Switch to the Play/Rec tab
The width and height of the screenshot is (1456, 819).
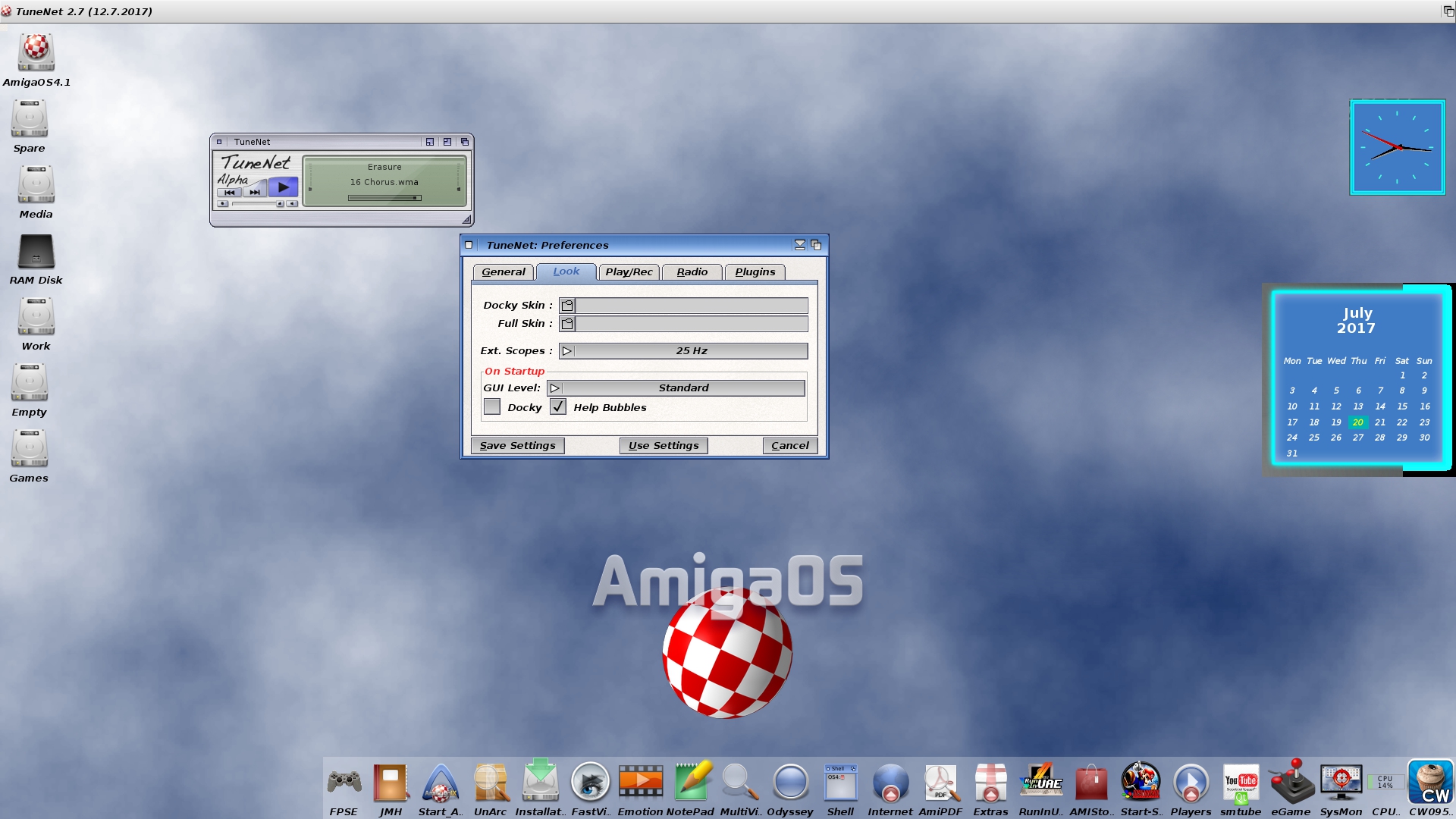629,271
